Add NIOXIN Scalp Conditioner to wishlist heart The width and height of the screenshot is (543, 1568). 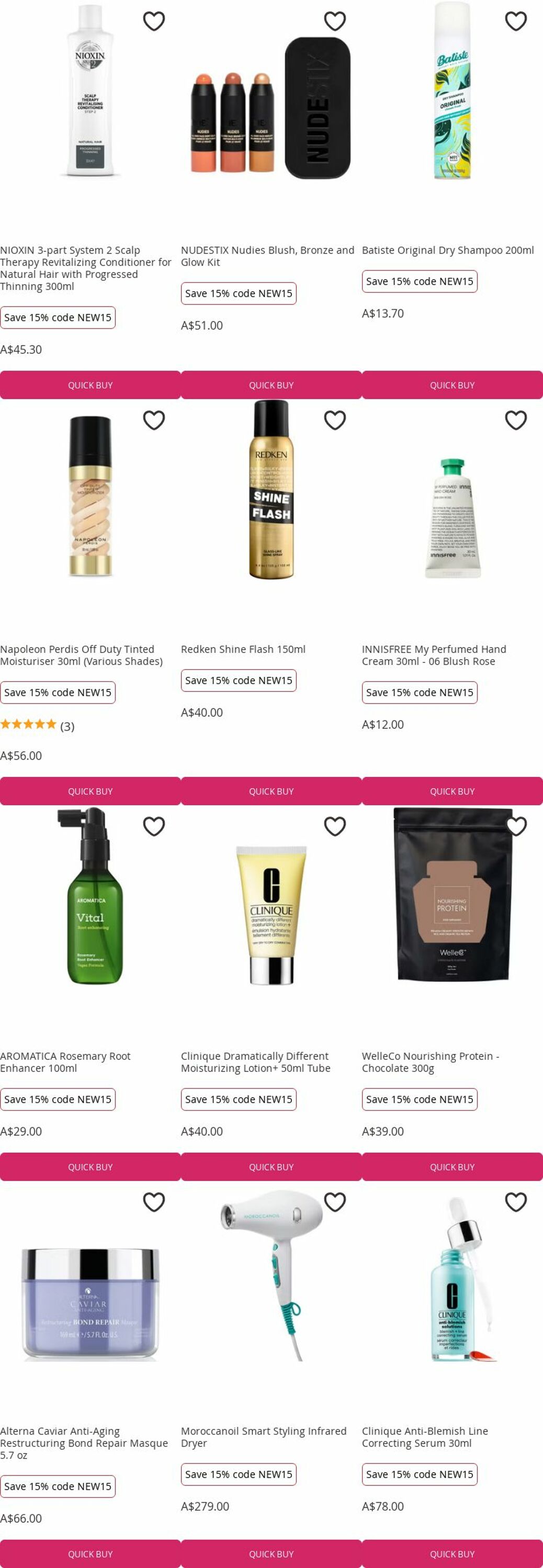(x=154, y=21)
